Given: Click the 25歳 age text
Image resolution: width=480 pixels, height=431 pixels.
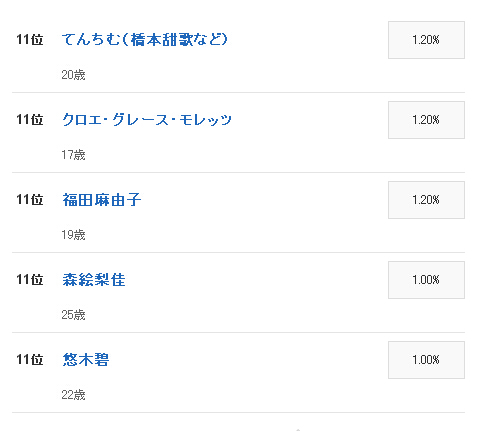Looking at the screenshot, I should tap(73, 315).
